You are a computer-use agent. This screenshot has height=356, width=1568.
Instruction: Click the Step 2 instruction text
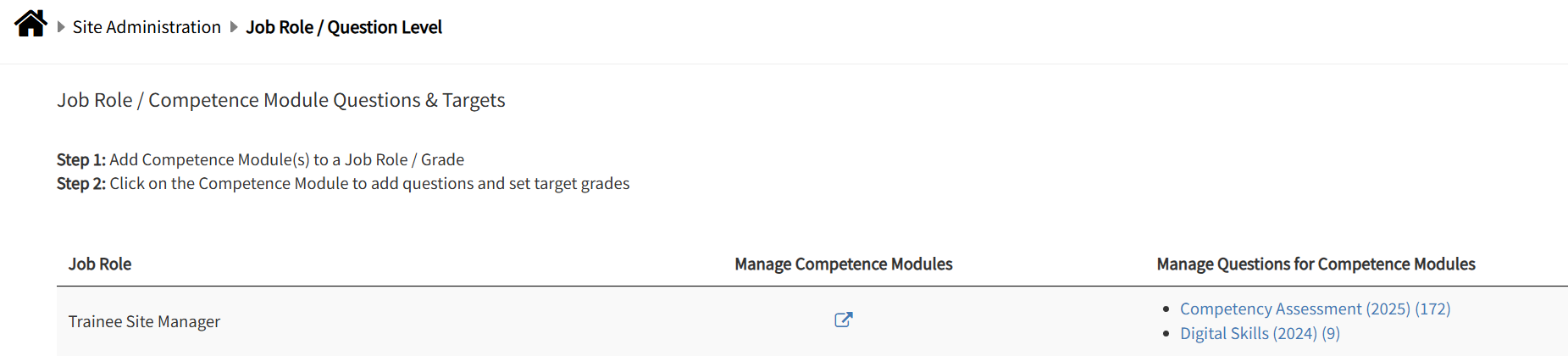point(369,183)
